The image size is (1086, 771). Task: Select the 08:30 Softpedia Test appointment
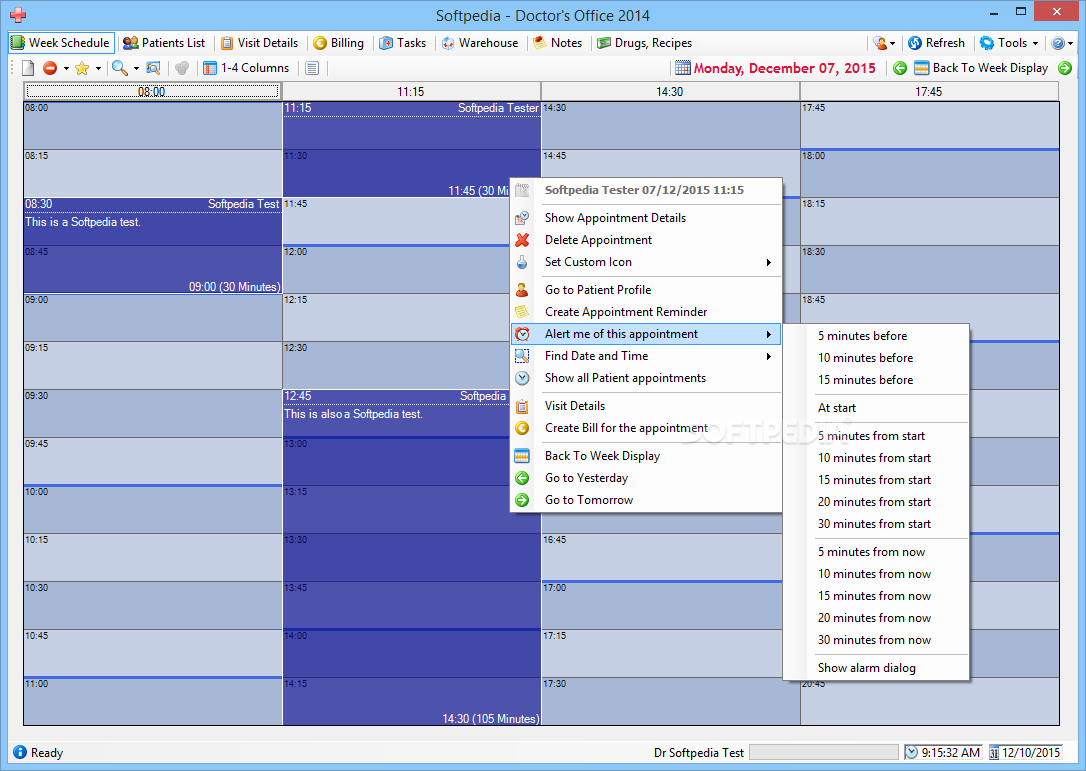(x=153, y=245)
